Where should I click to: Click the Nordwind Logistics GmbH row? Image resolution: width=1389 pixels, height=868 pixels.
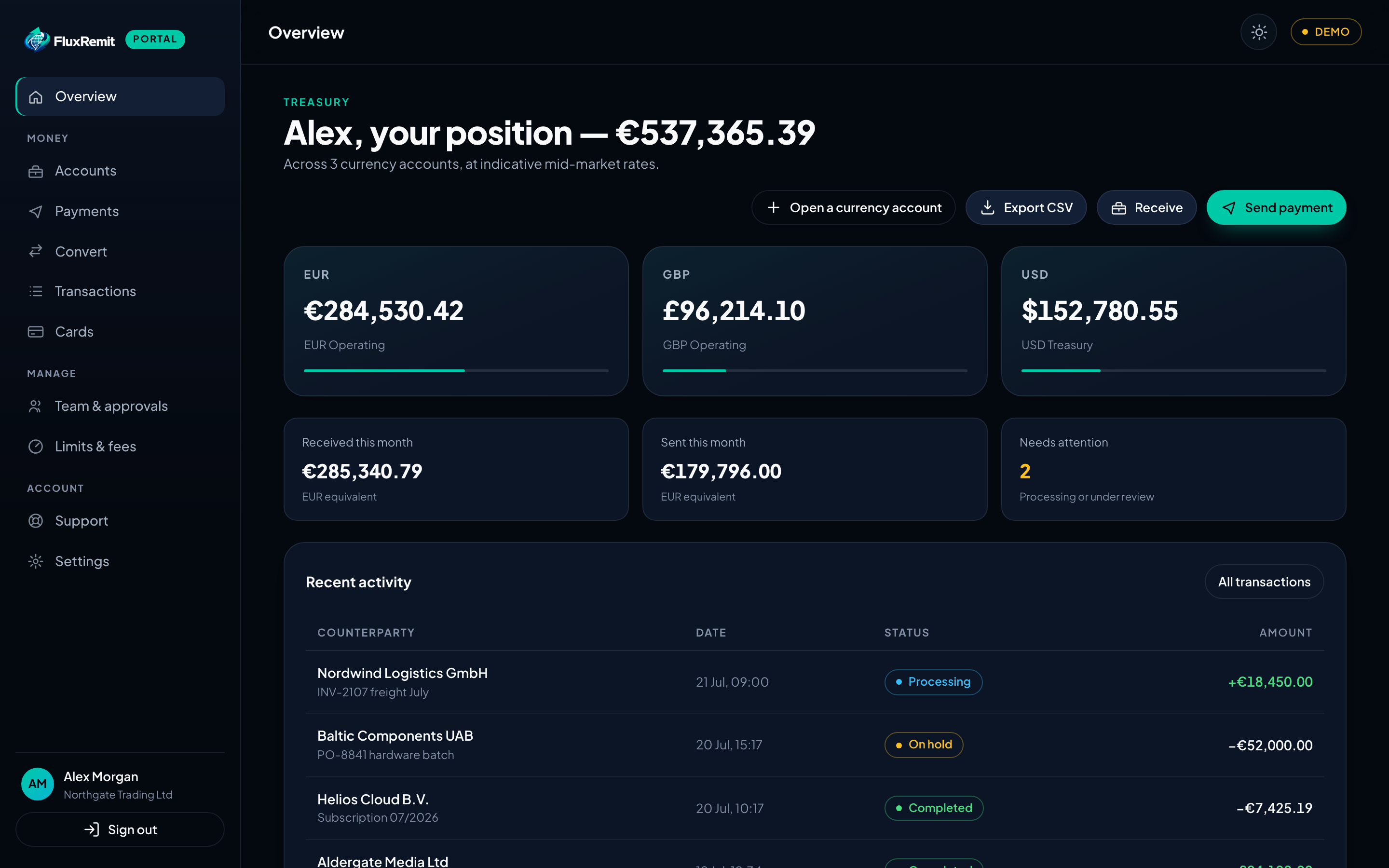coord(815,682)
